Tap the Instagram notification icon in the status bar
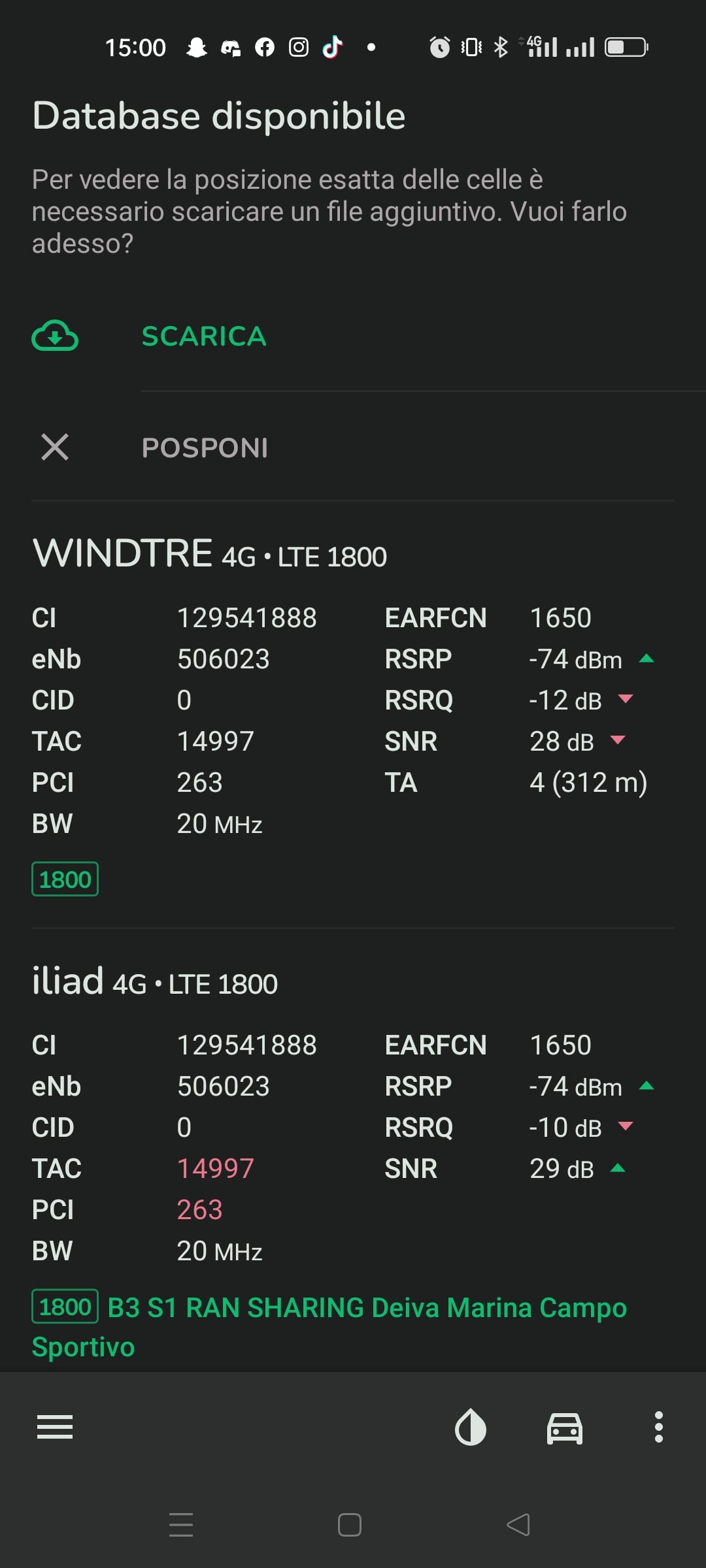The image size is (706, 1568). 299,47
